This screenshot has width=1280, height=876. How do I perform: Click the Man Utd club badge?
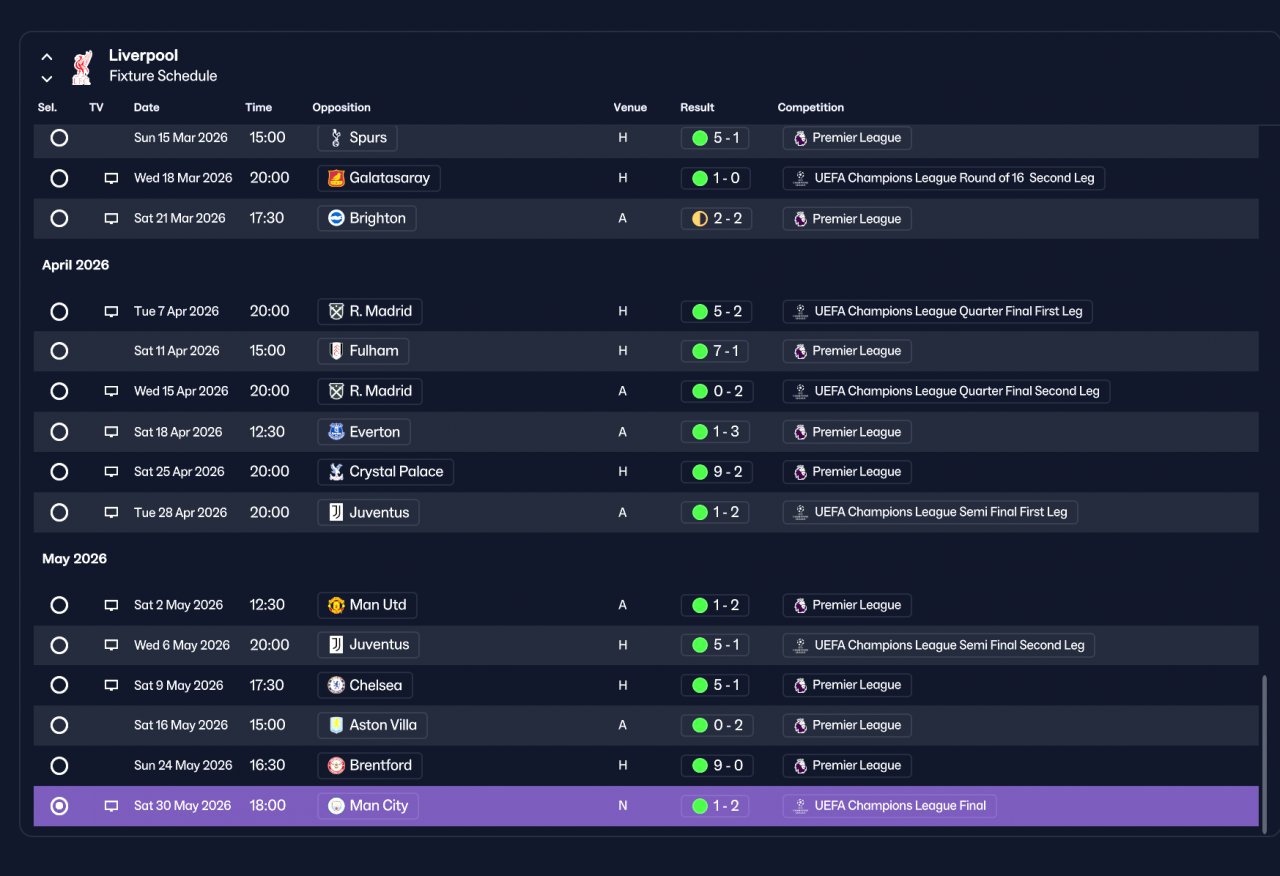click(x=336, y=605)
